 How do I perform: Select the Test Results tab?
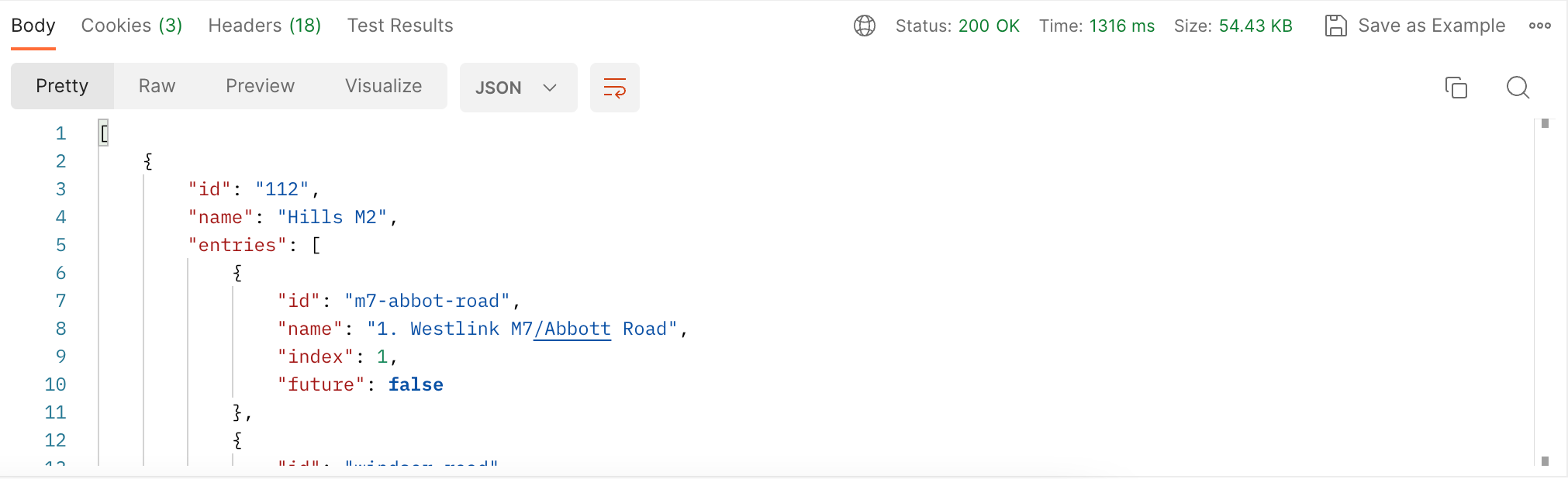tap(400, 26)
